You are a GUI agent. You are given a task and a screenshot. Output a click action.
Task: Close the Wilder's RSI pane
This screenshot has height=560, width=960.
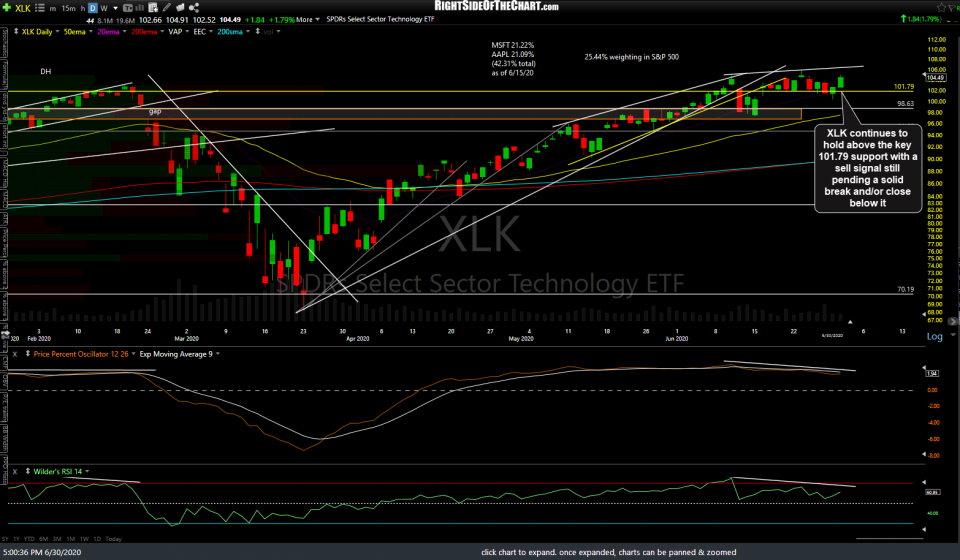pyautogui.click(x=15, y=471)
